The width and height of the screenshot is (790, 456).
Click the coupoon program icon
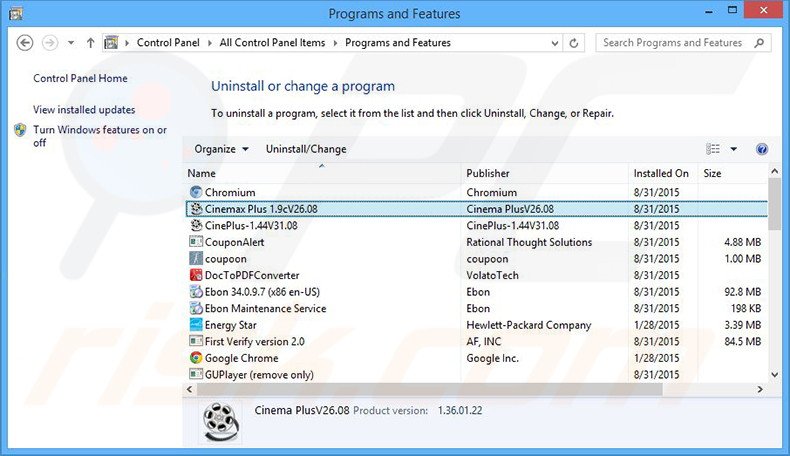coord(196,258)
